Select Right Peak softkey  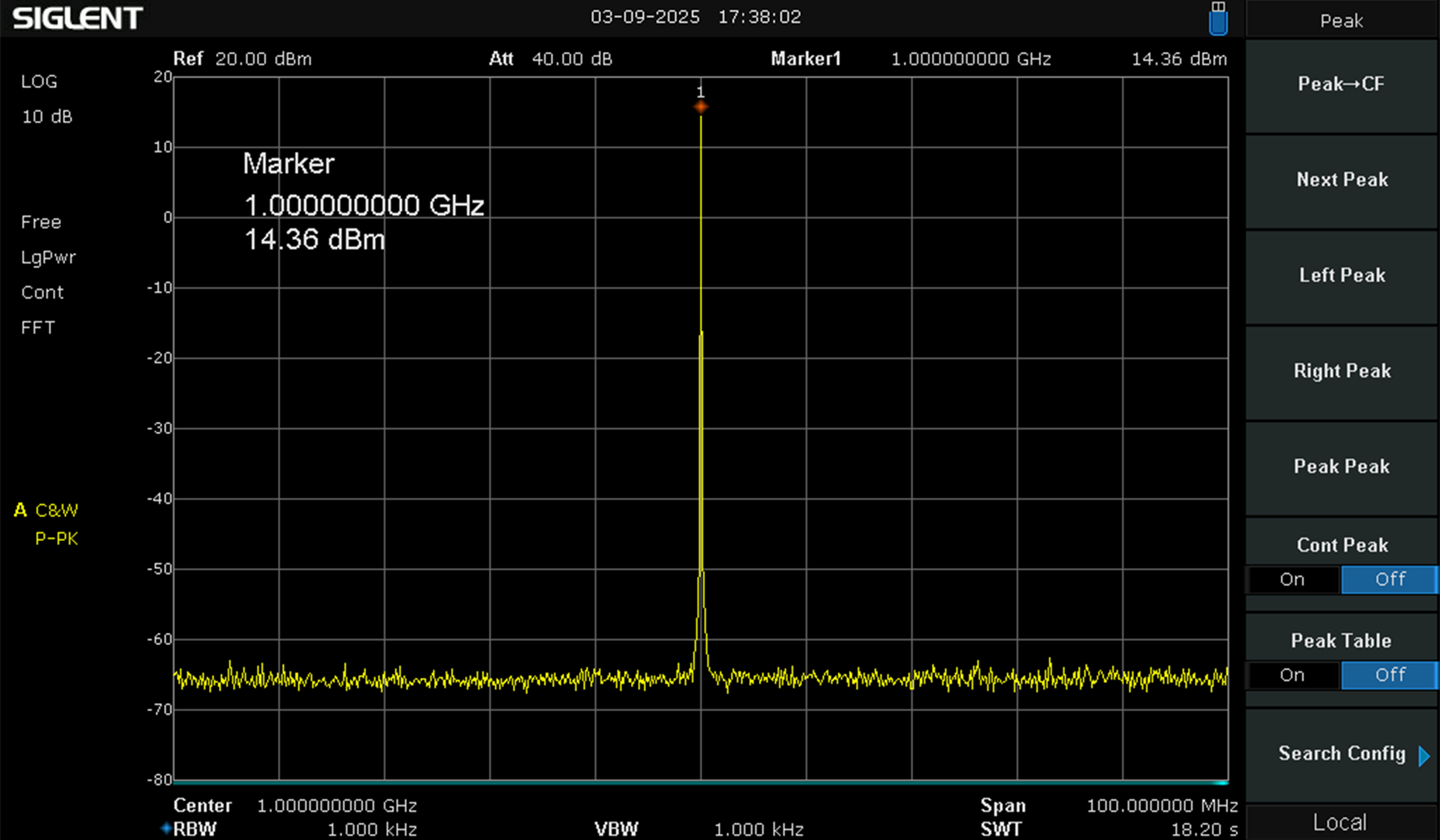1342,372
